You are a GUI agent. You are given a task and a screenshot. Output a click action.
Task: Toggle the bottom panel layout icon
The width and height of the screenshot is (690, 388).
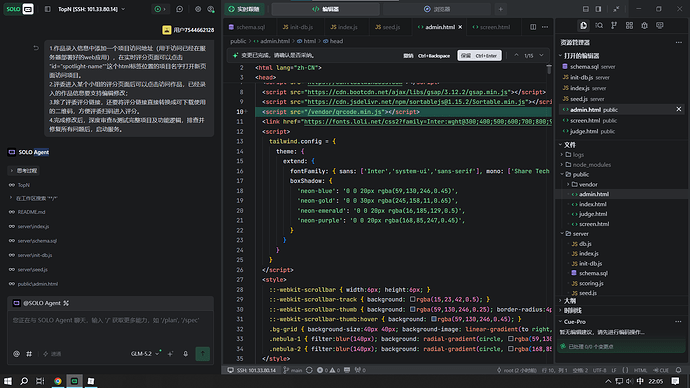[586, 9]
